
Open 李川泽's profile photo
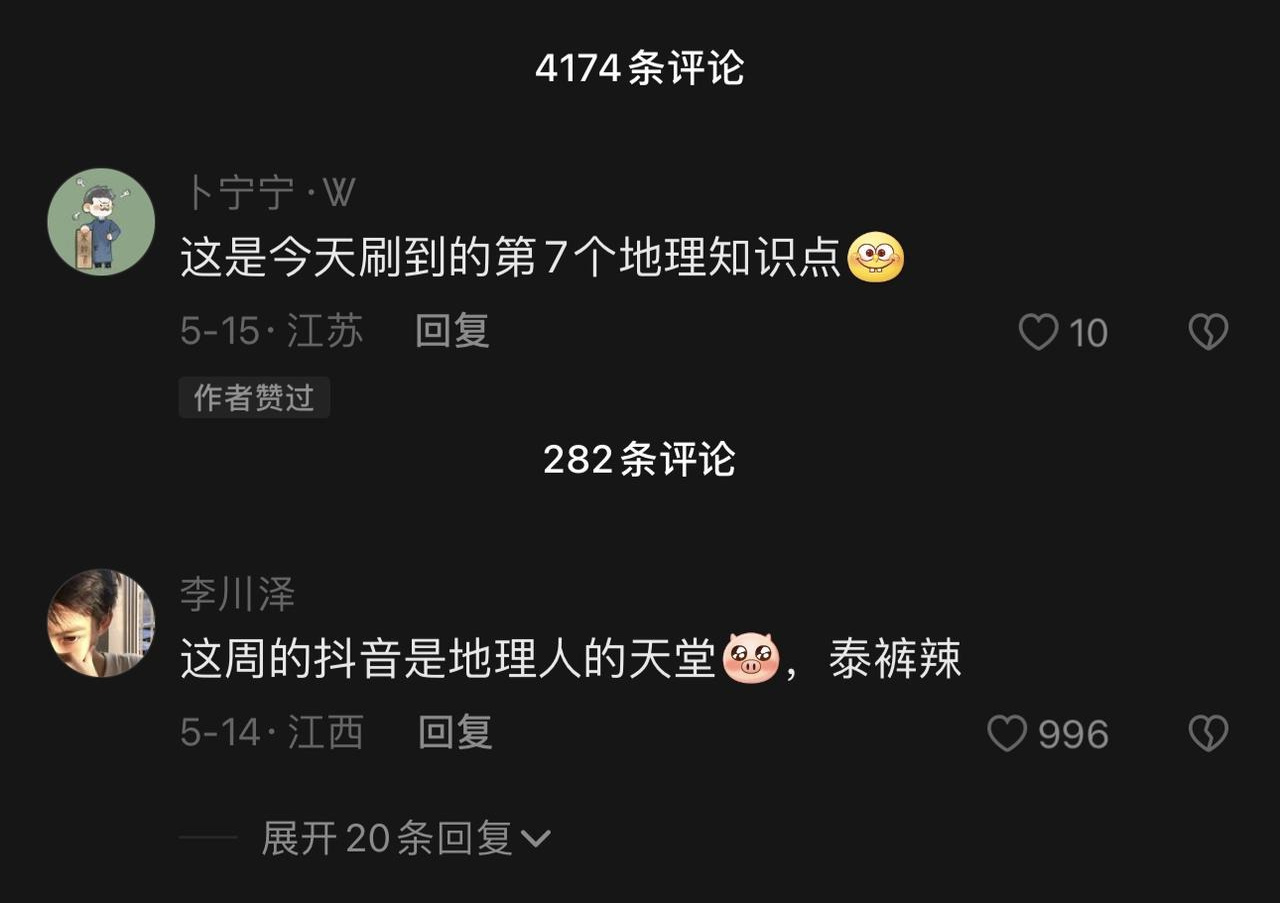[101, 623]
